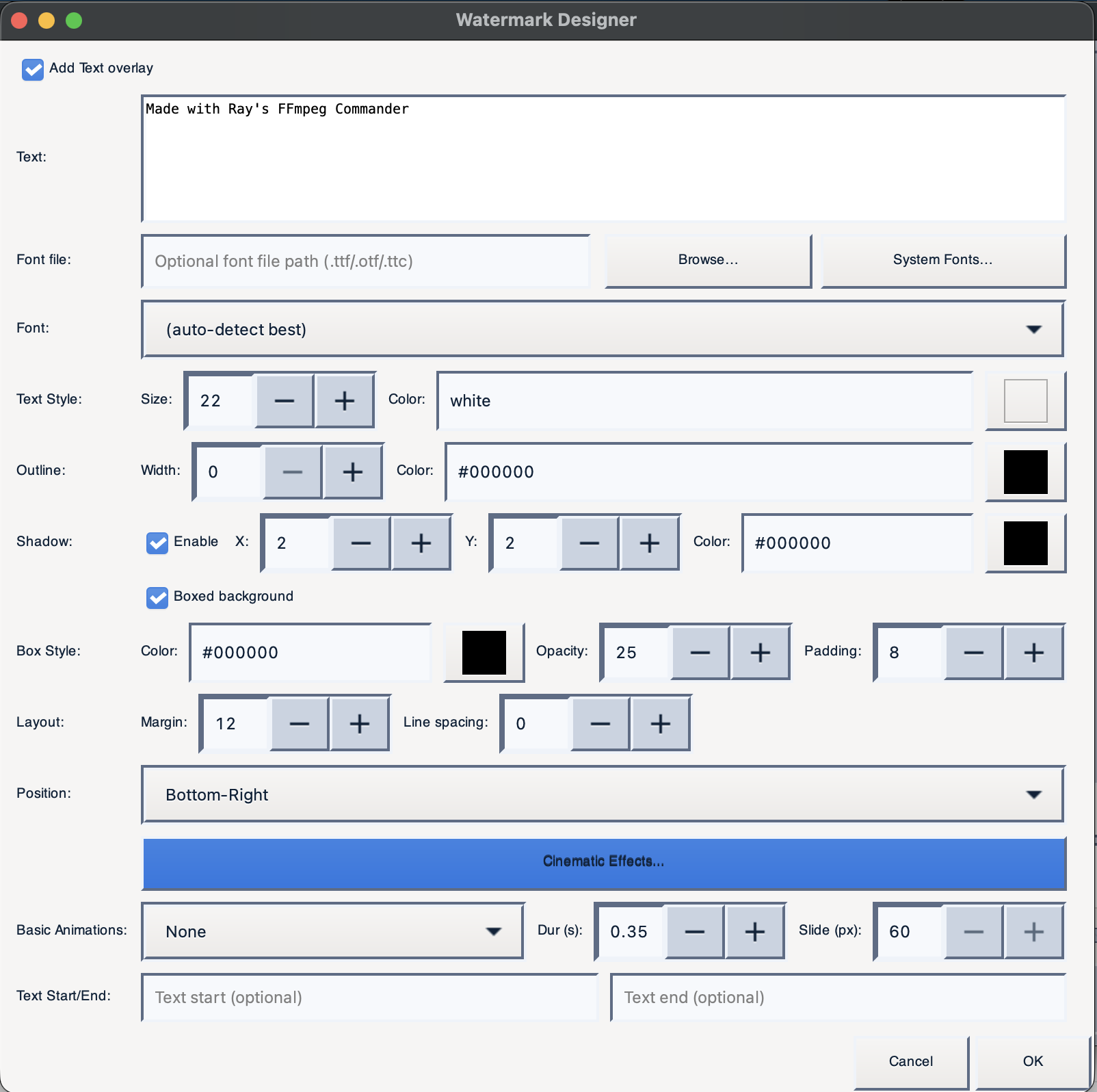Toggle the Add Text overlay checkbox
The image size is (1097, 1092).
(x=33, y=69)
